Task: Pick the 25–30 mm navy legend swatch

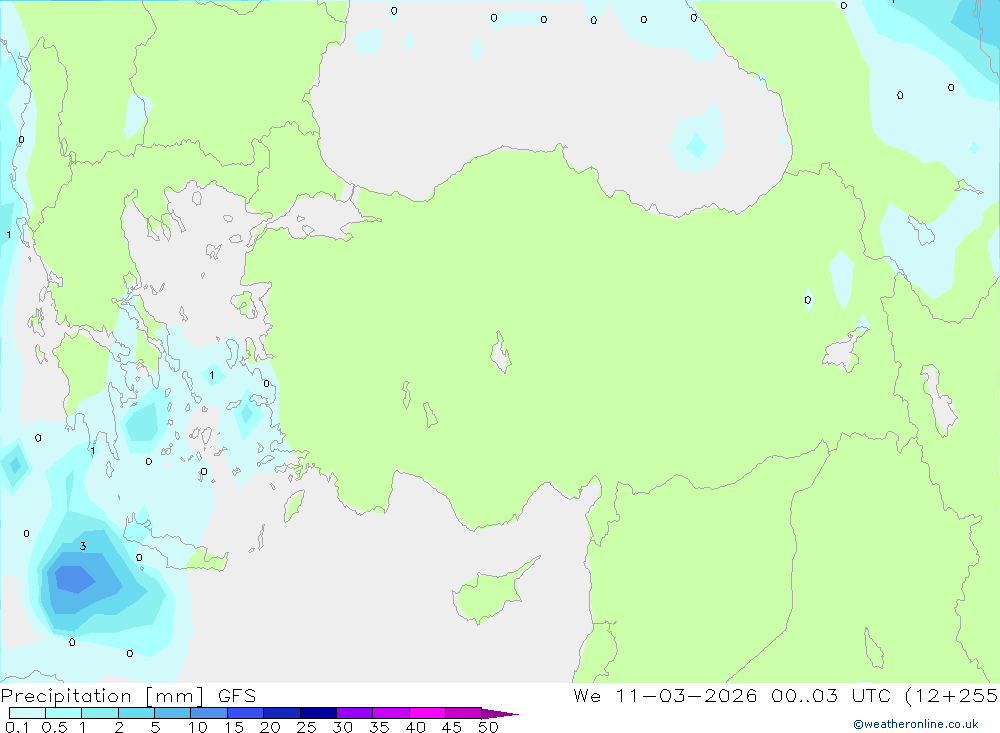Action: click(x=318, y=713)
